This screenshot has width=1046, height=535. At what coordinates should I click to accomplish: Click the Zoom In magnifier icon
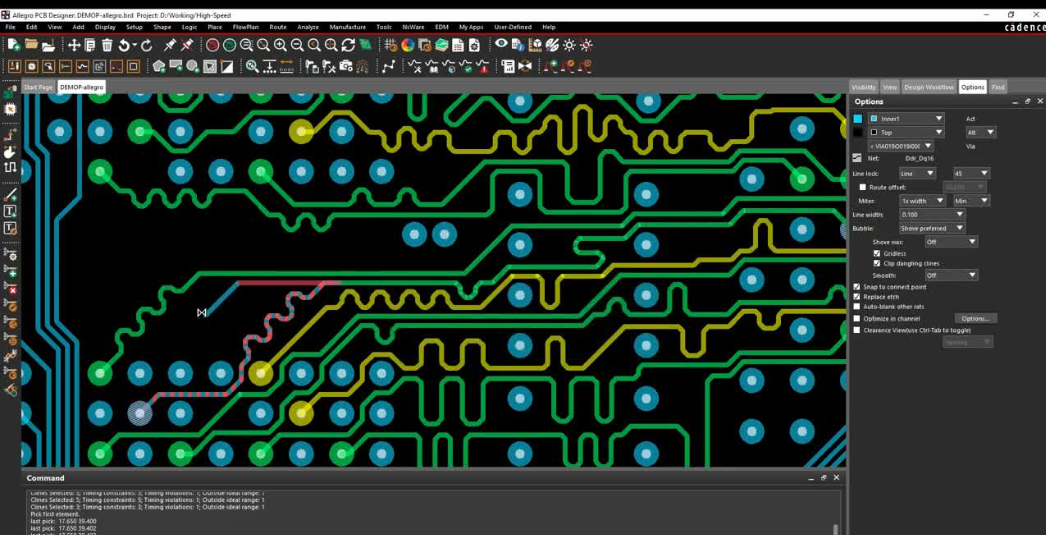point(280,45)
